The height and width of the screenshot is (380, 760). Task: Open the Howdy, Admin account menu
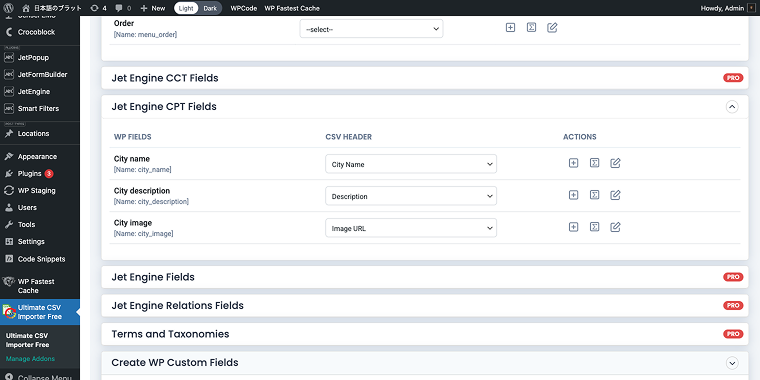tap(728, 8)
